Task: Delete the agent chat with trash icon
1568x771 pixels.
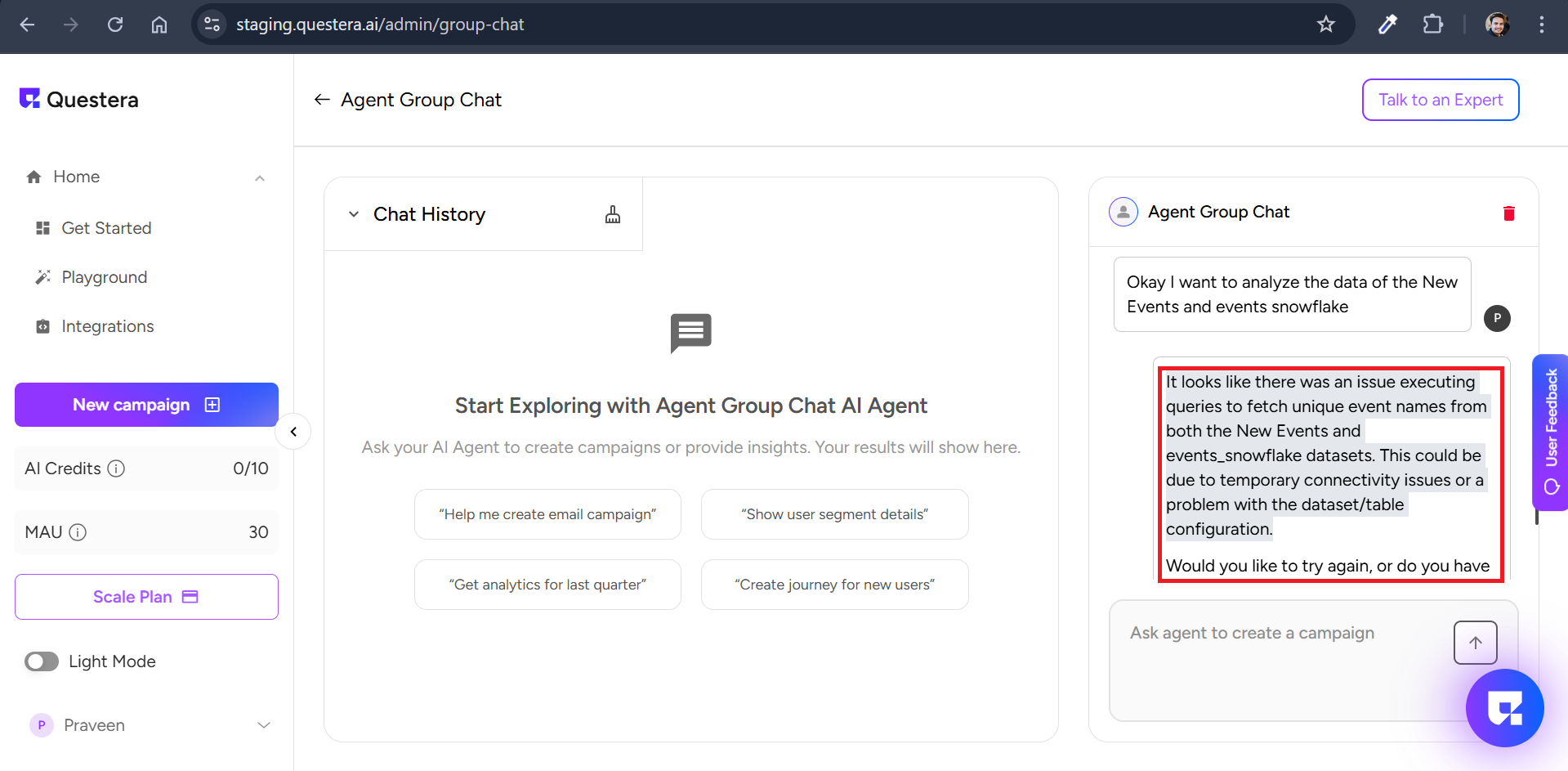Action: point(1509,213)
